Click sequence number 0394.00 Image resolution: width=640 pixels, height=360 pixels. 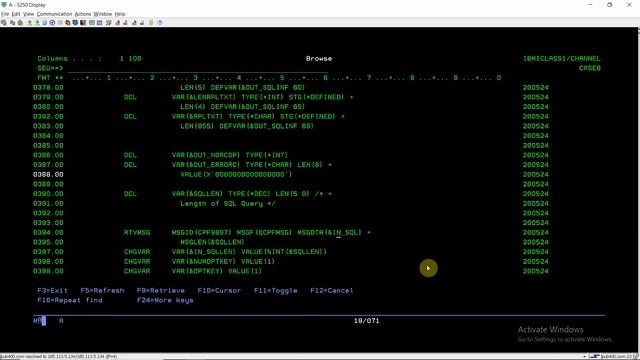(x=48, y=233)
